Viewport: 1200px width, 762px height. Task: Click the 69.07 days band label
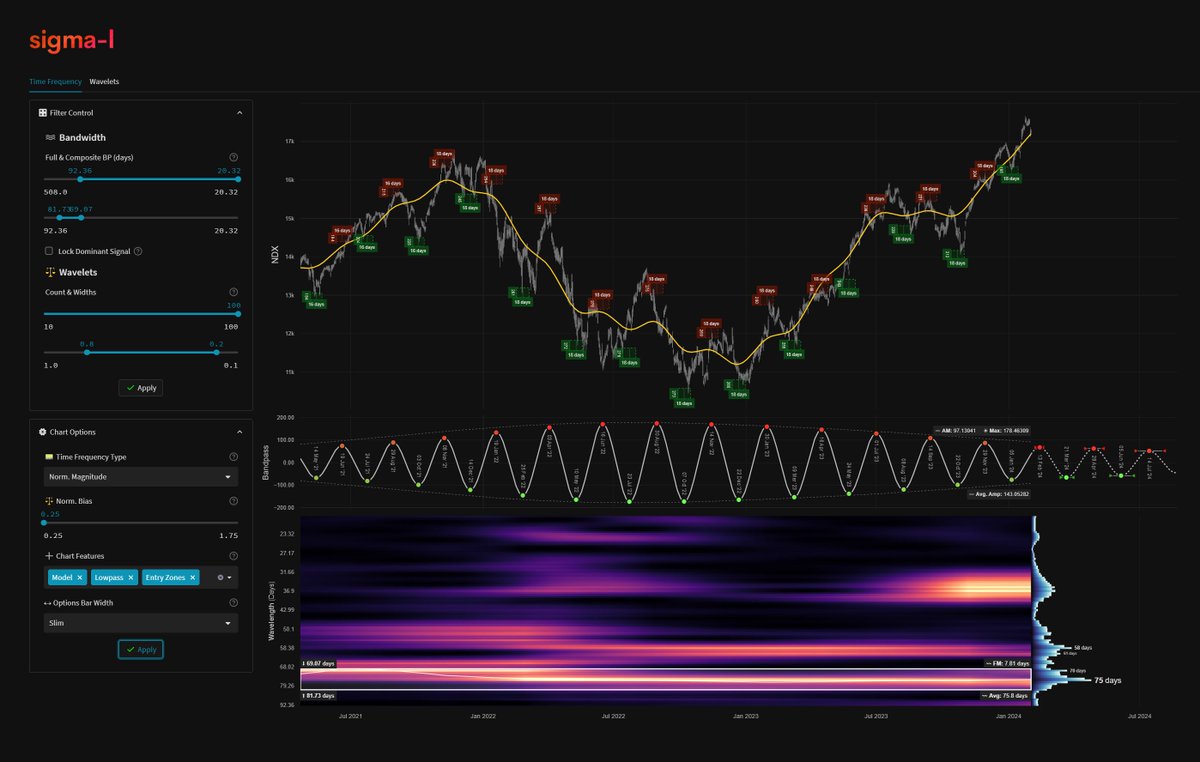(x=317, y=663)
